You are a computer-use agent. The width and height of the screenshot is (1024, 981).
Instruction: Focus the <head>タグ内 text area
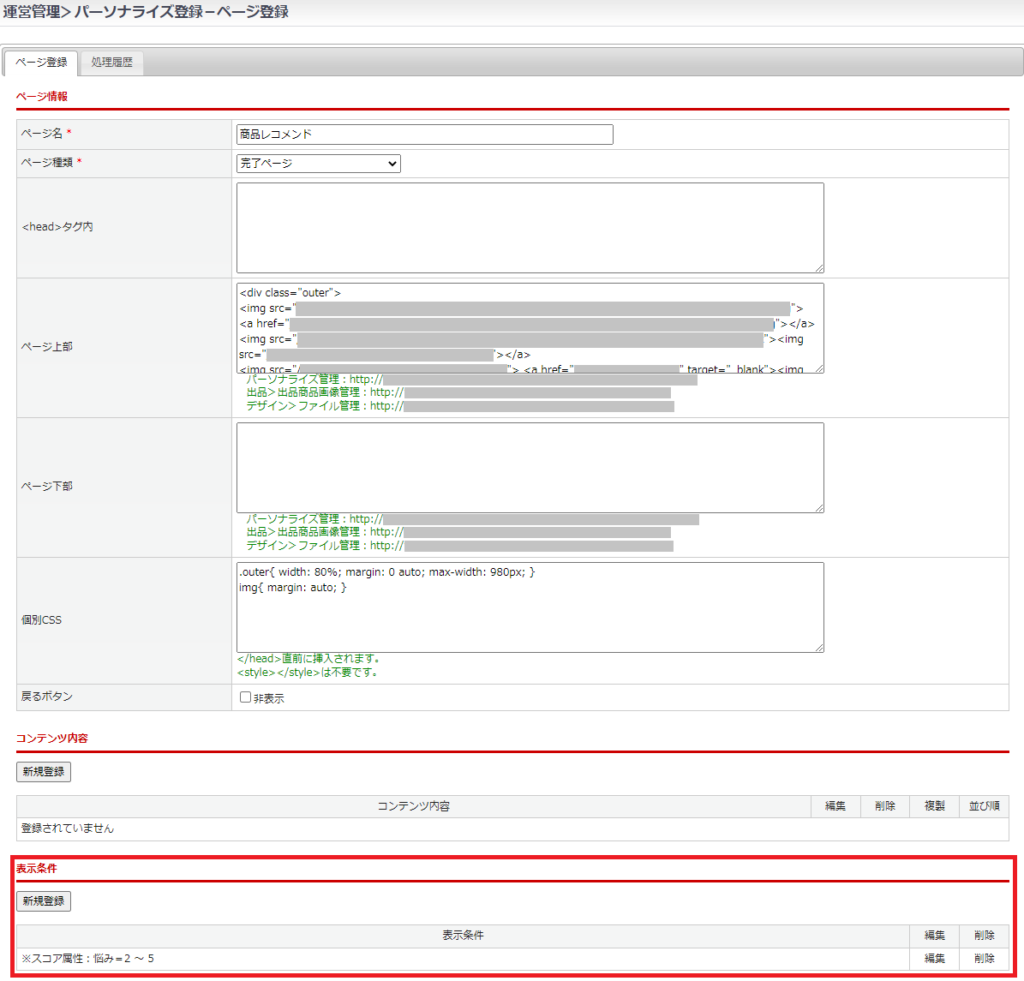point(530,227)
